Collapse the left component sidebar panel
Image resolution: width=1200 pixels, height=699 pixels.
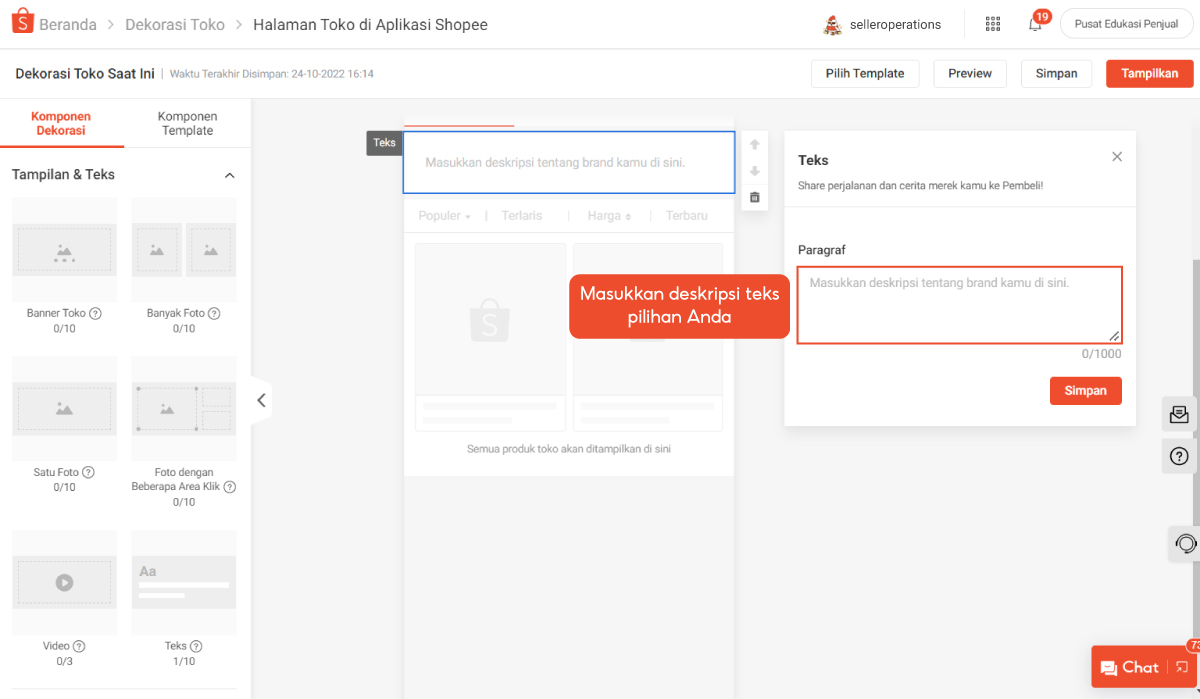pyautogui.click(x=261, y=400)
